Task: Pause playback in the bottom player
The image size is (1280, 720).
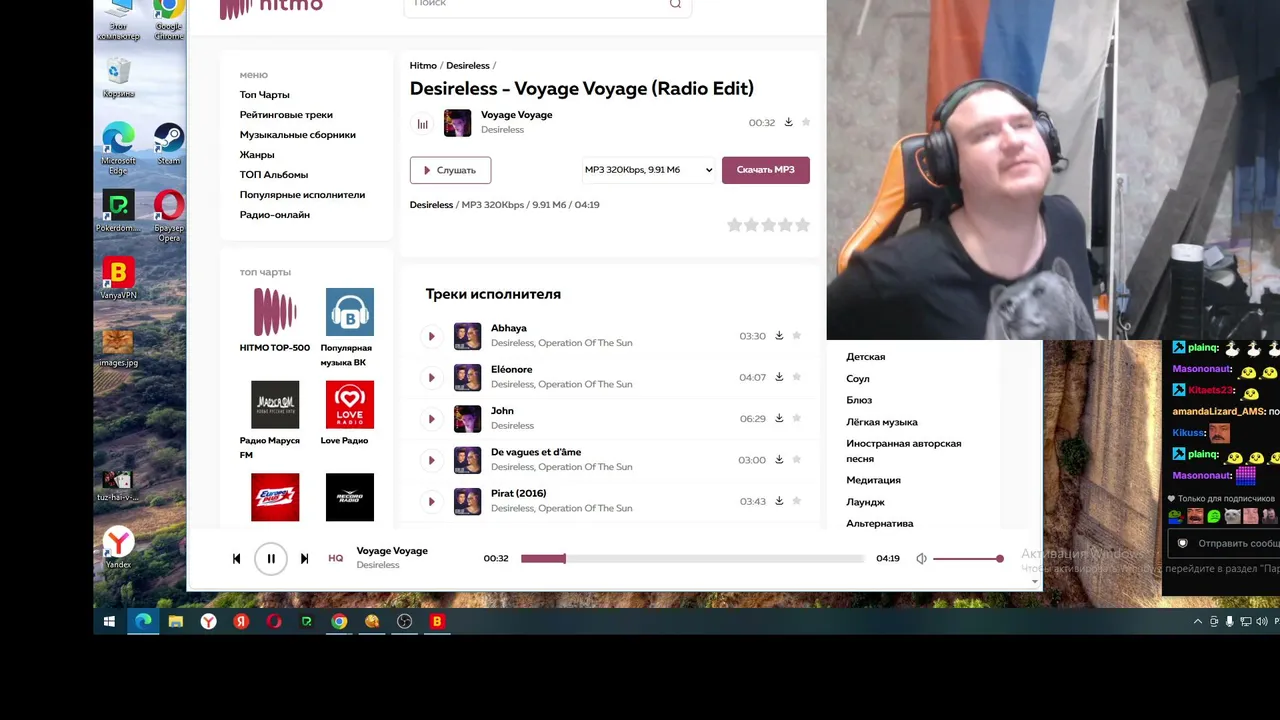Action: (x=271, y=559)
